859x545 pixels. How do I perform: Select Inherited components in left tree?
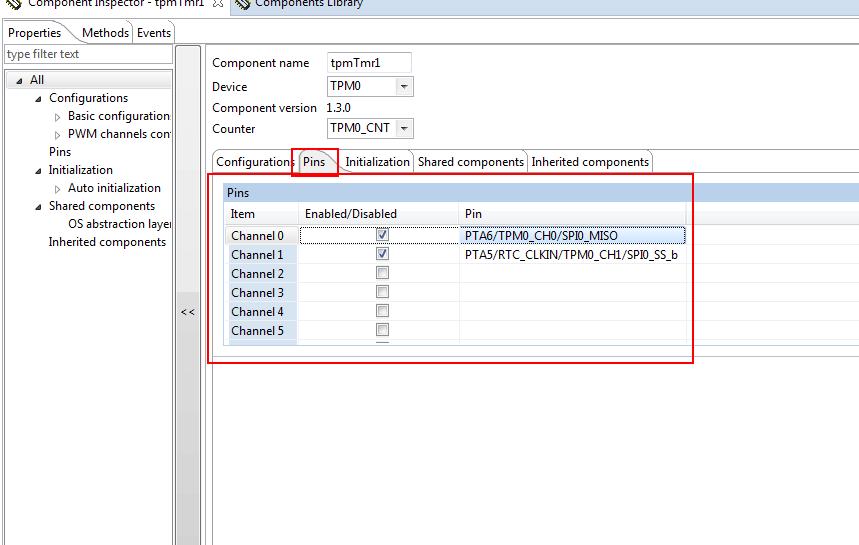[107, 242]
